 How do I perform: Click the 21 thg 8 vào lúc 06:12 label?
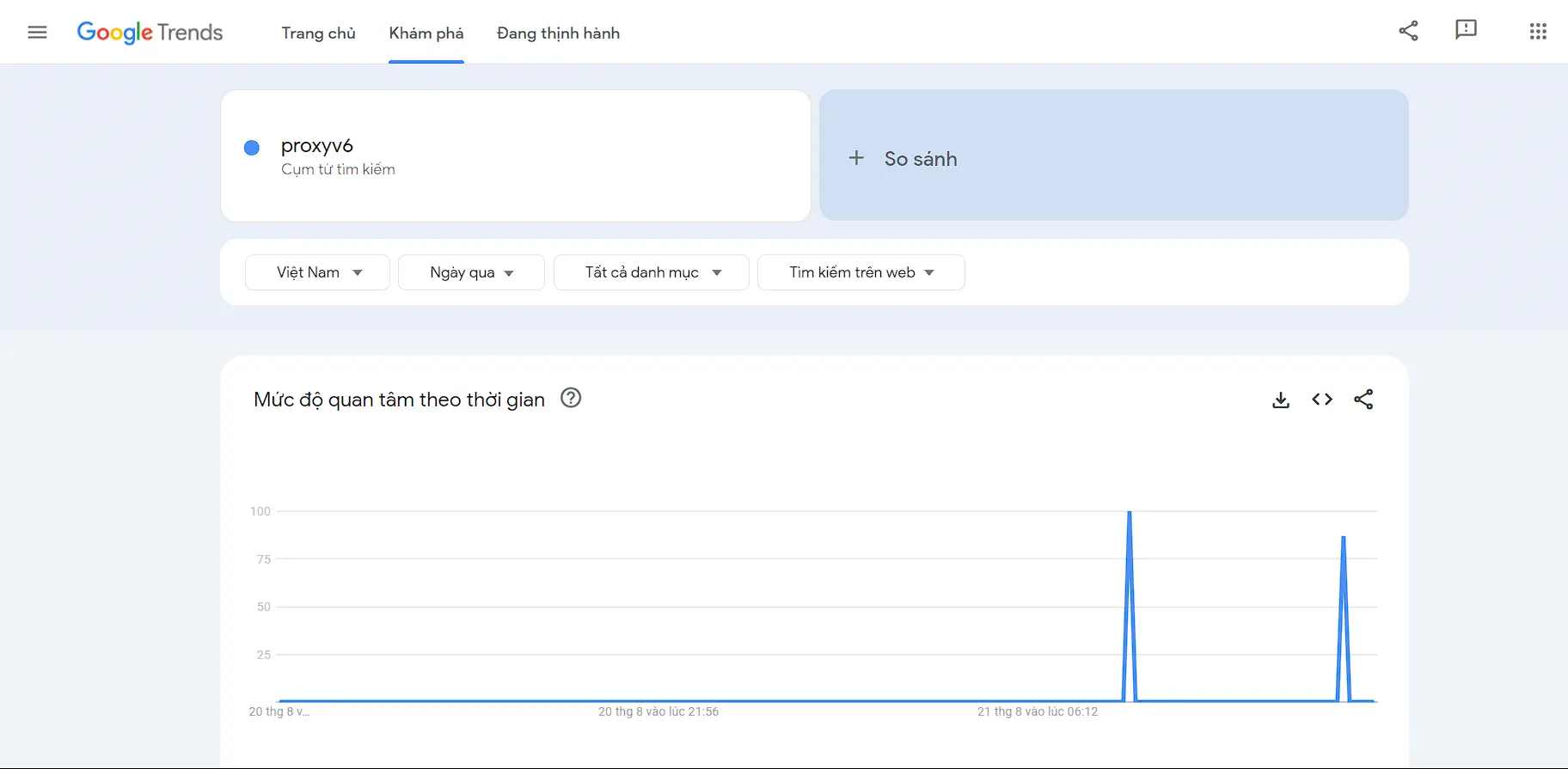click(x=1038, y=711)
